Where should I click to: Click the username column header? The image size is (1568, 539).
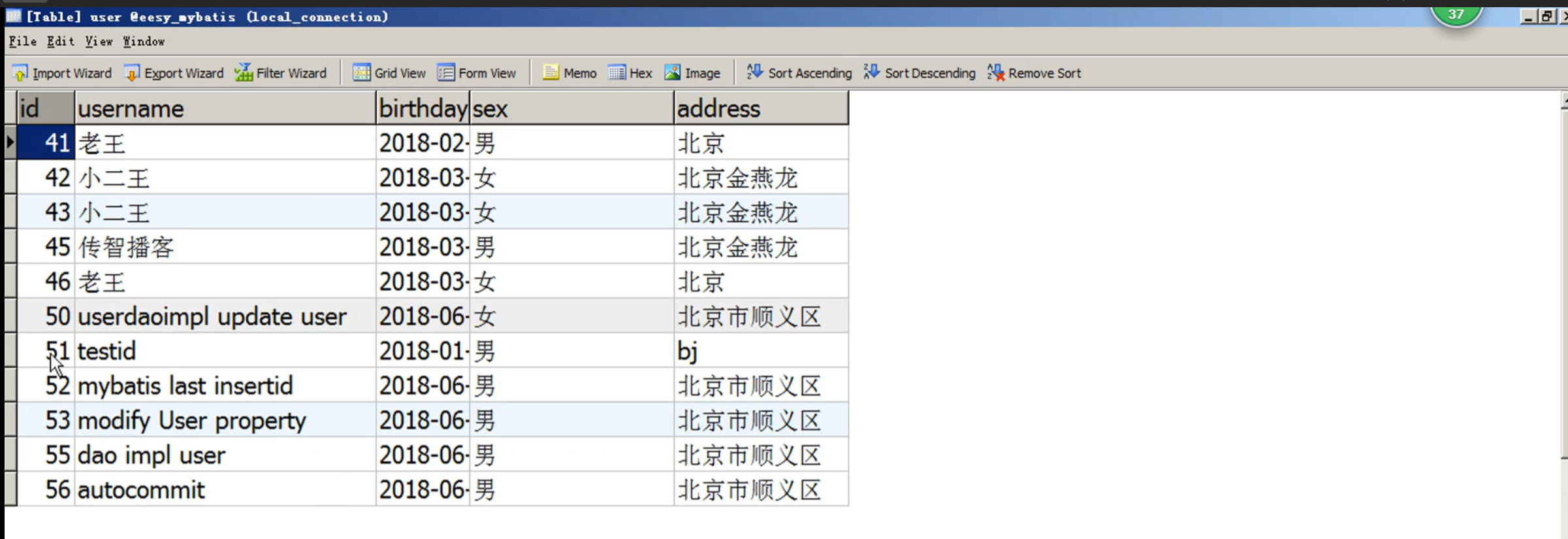click(225, 108)
